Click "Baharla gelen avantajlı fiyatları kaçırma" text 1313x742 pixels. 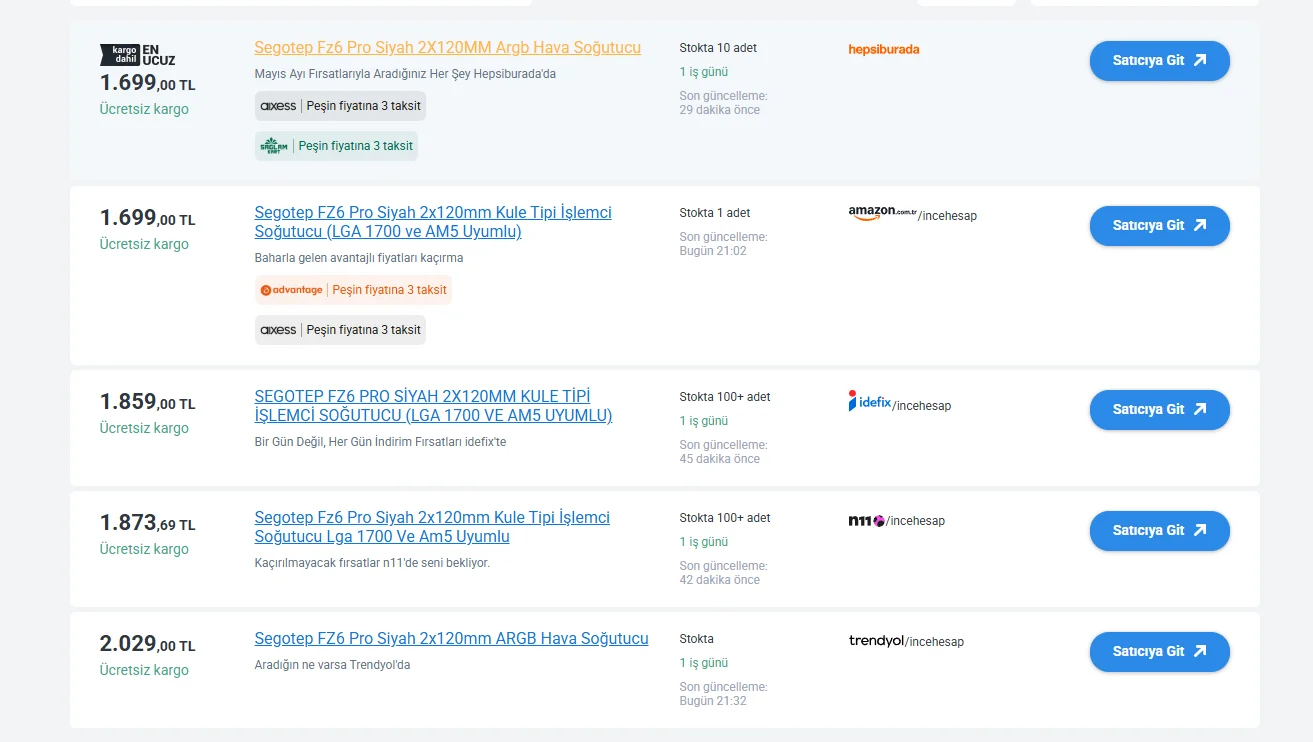pyautogui.click(x=359, y=258)
